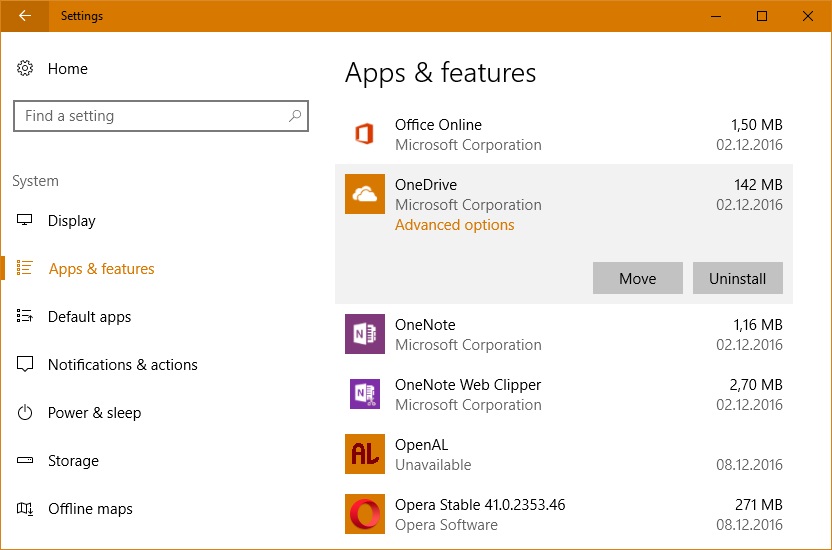Click the 271 MB size value
Screen dimensions: 832x550
tap(759, 504)
